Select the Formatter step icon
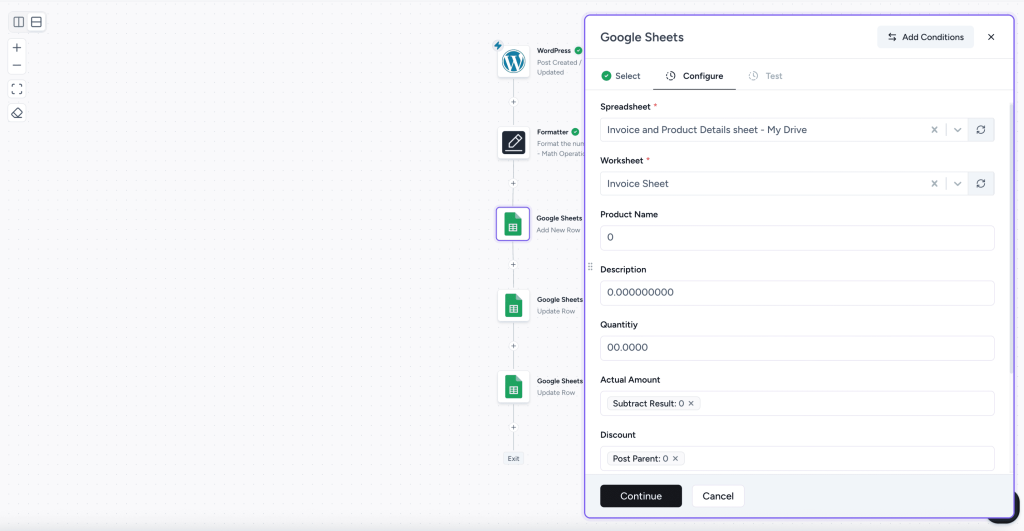Screen dimensions: 1024x531 click(513, 142)
